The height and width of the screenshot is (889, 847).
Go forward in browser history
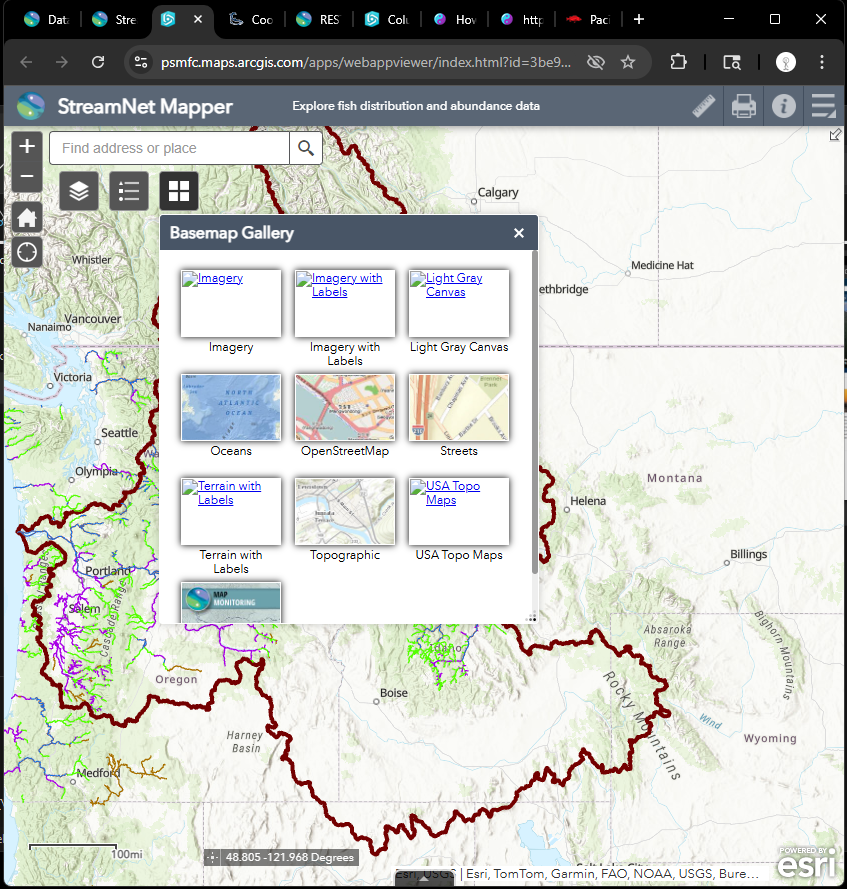tap(62, 62)
